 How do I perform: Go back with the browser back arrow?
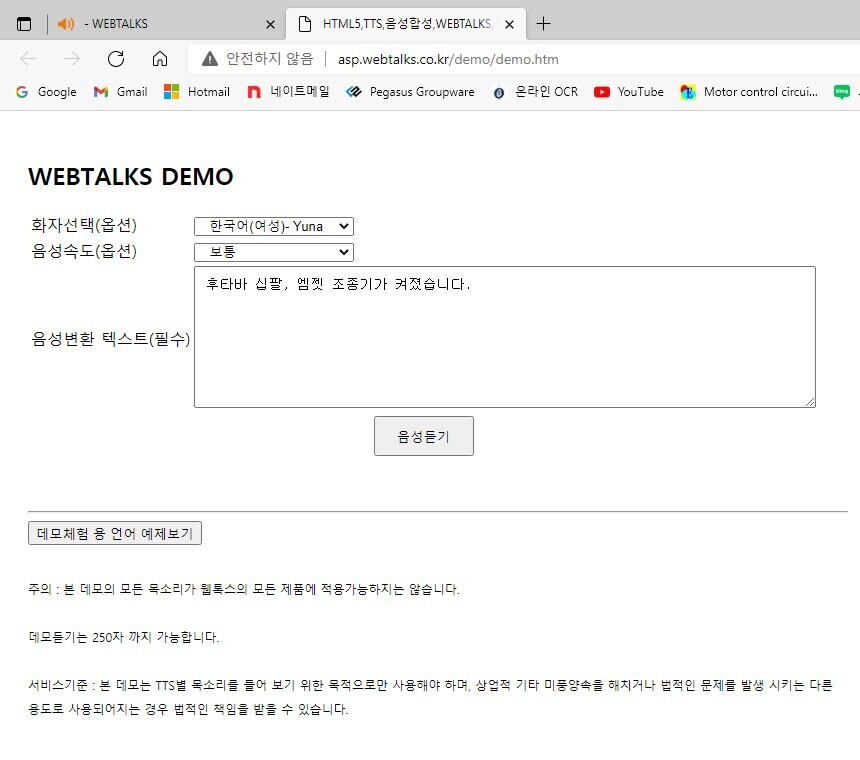click(x=27, y=59)
